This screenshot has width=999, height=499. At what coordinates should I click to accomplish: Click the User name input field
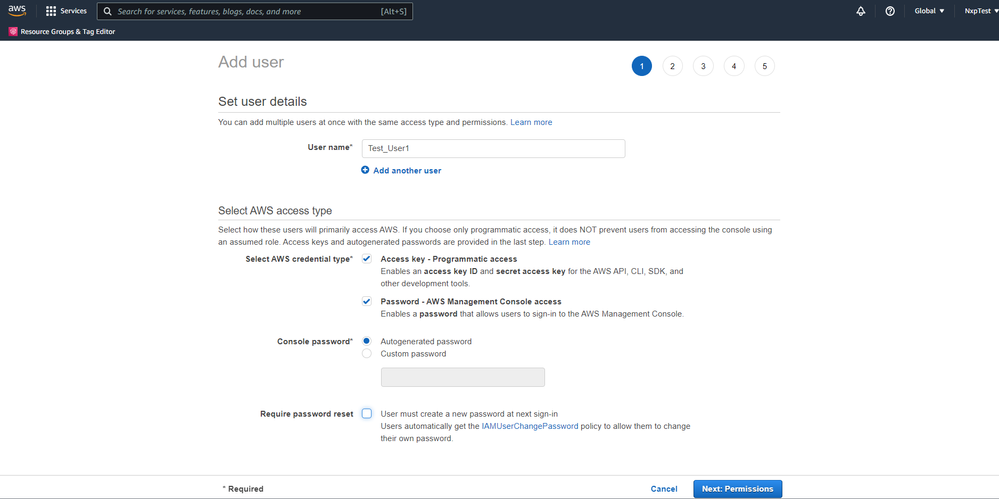click(493, 148)
